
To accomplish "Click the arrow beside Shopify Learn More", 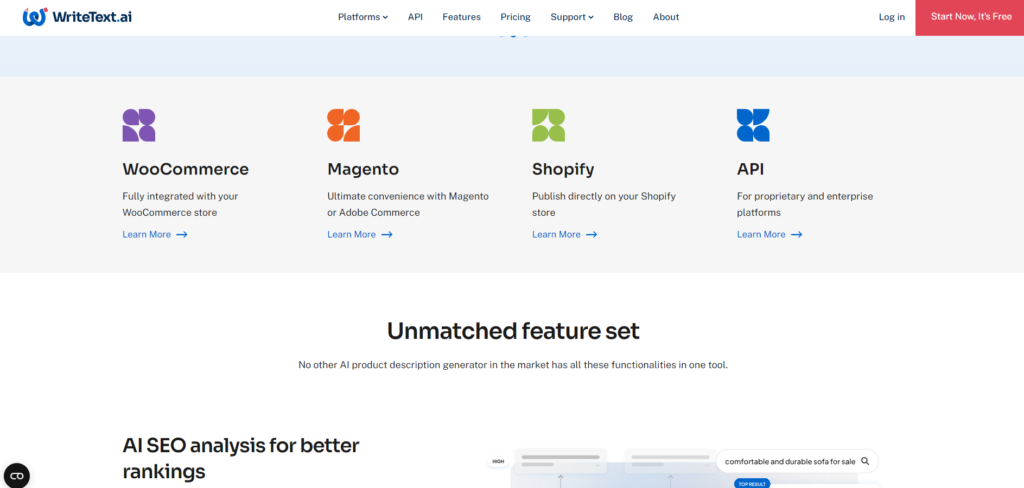I will point(591,235).
